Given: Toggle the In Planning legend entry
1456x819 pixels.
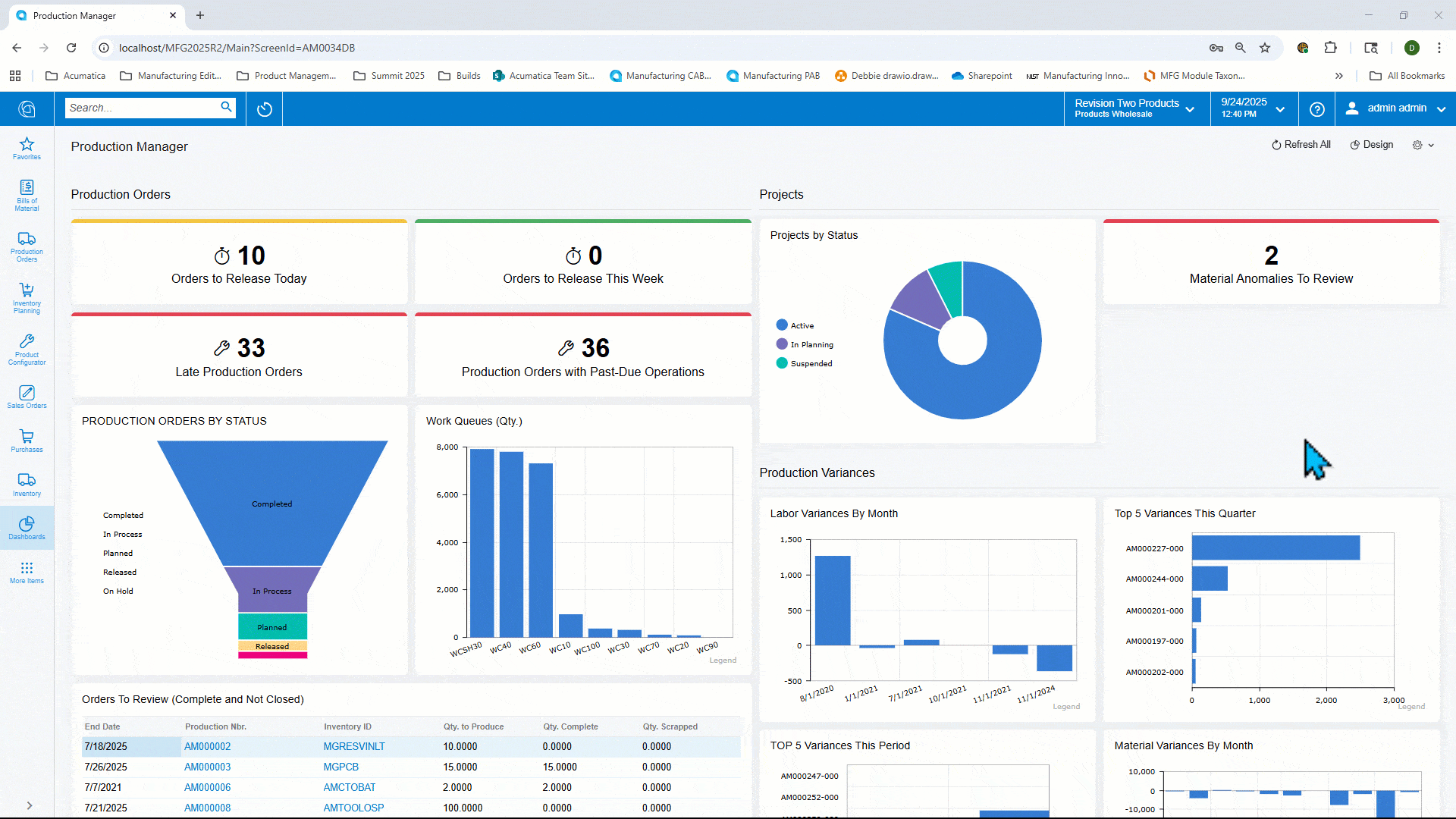Looking at the screenshot, I should click(805, 344).
